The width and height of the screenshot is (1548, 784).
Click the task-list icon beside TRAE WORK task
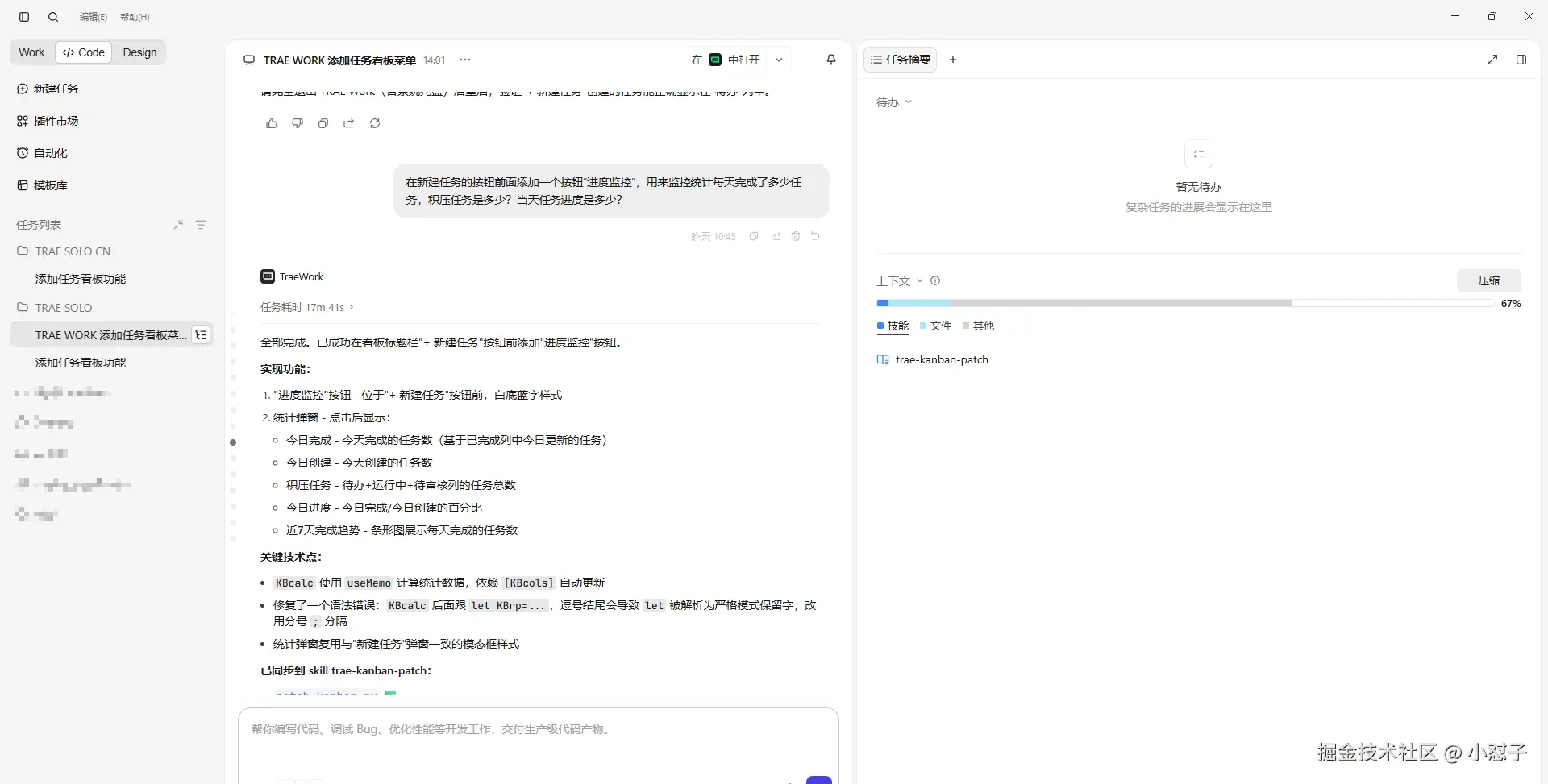(x=201, y=335)
